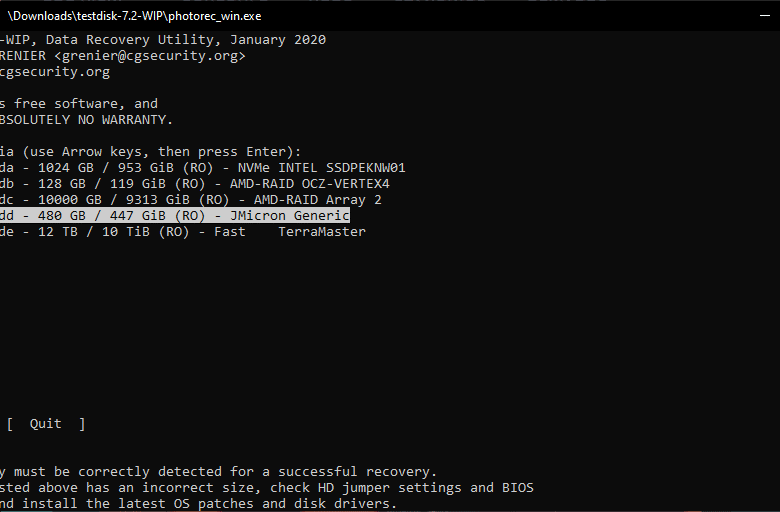
Task: Select the JMicron Generic 480 GB disk
Action: pos(175,215)
